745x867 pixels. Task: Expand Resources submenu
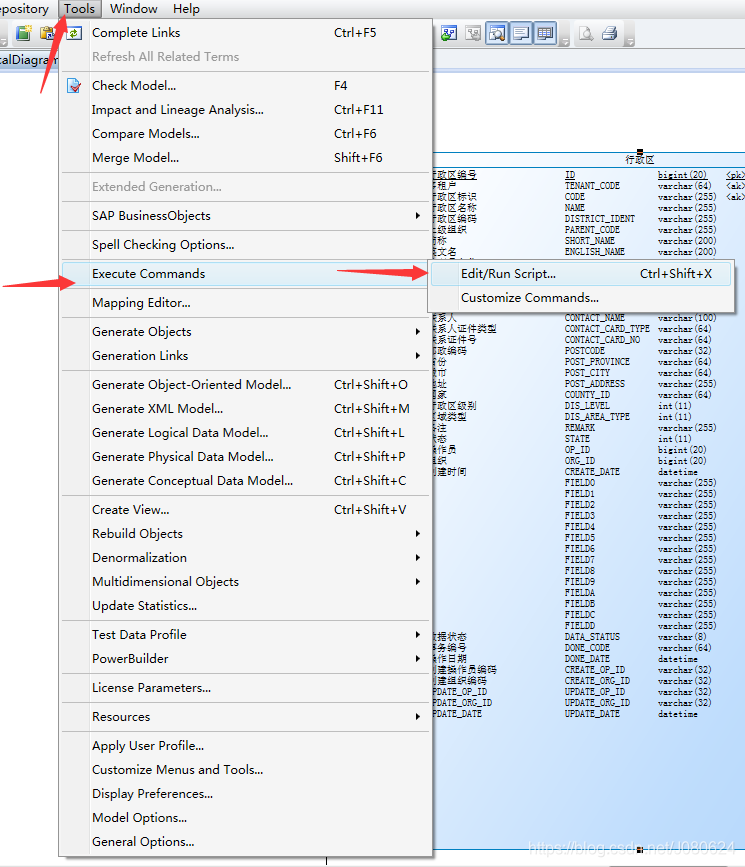[418, 717]
